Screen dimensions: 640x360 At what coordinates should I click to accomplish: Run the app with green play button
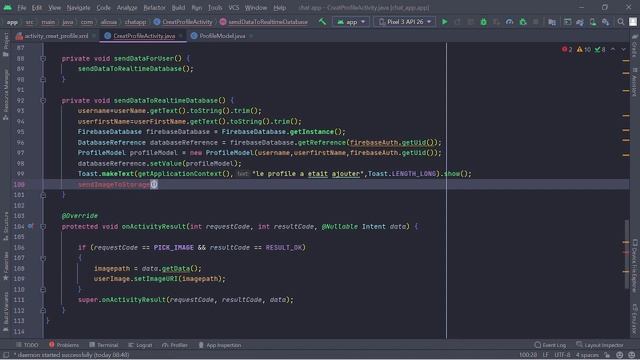click(444, 22)
